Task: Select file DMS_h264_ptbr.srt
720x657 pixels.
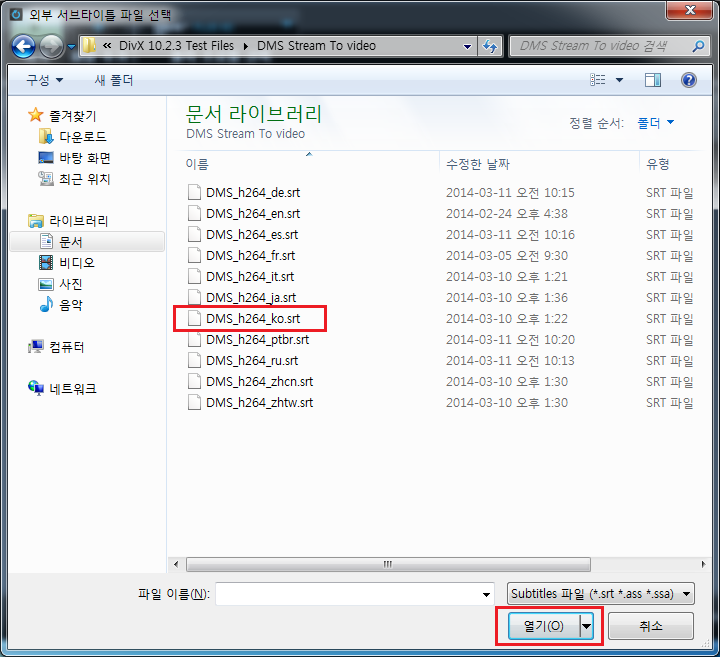Action: [257, 340]
